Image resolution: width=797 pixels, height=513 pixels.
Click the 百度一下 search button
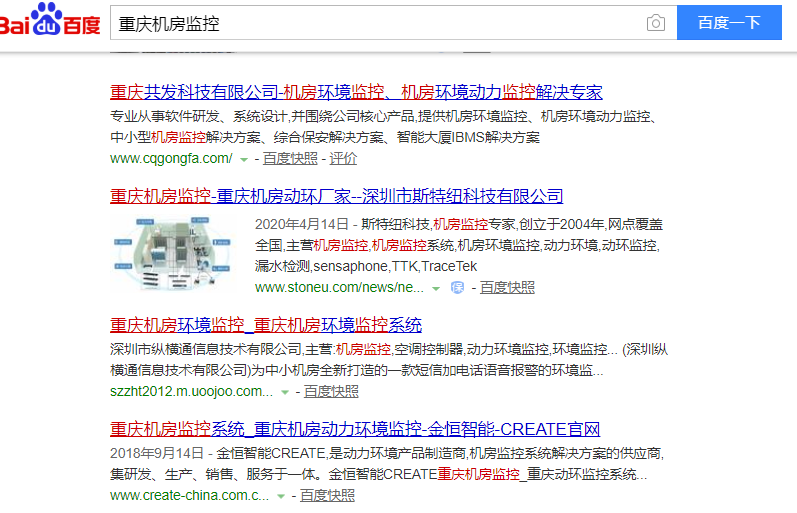(x=729, y=22)
